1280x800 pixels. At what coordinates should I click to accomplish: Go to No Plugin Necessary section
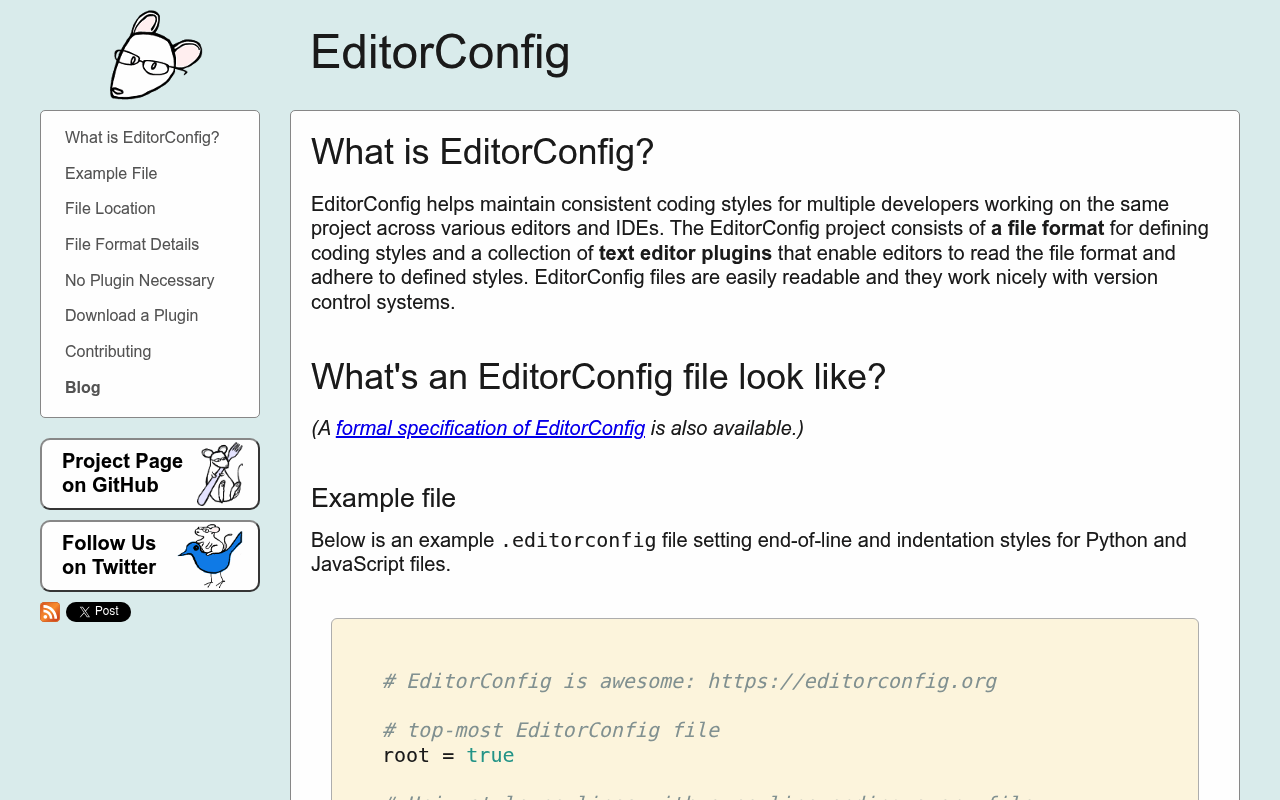(x=139, y=281)
